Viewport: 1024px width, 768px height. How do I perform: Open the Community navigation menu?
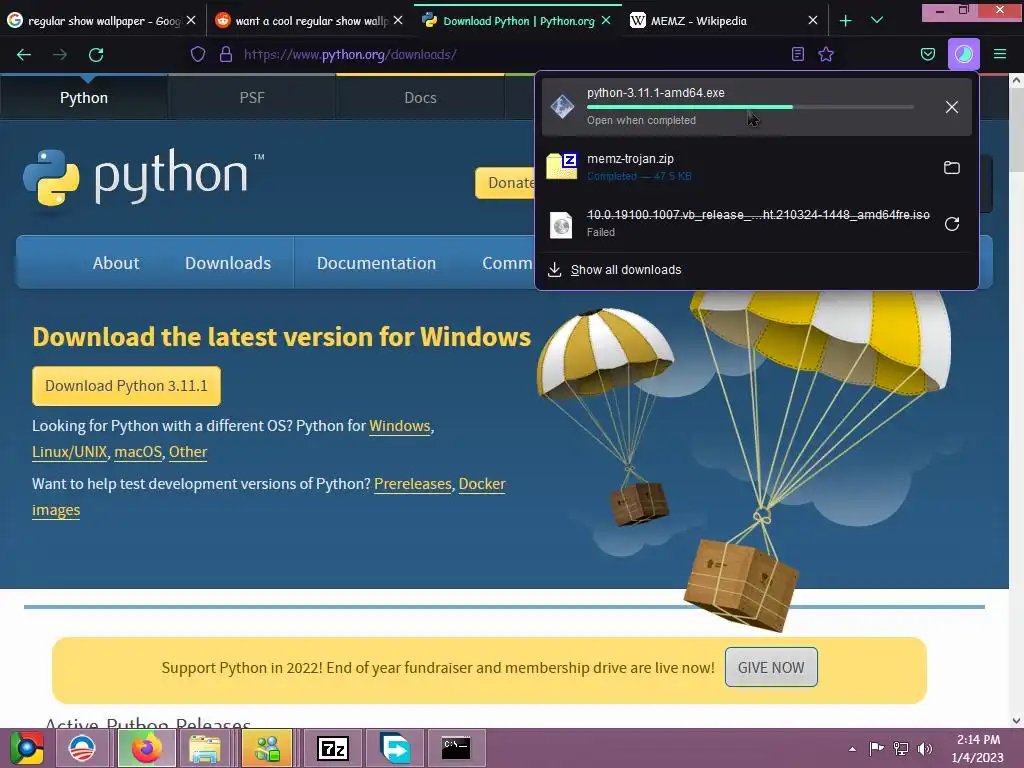[x=507, y=263]
